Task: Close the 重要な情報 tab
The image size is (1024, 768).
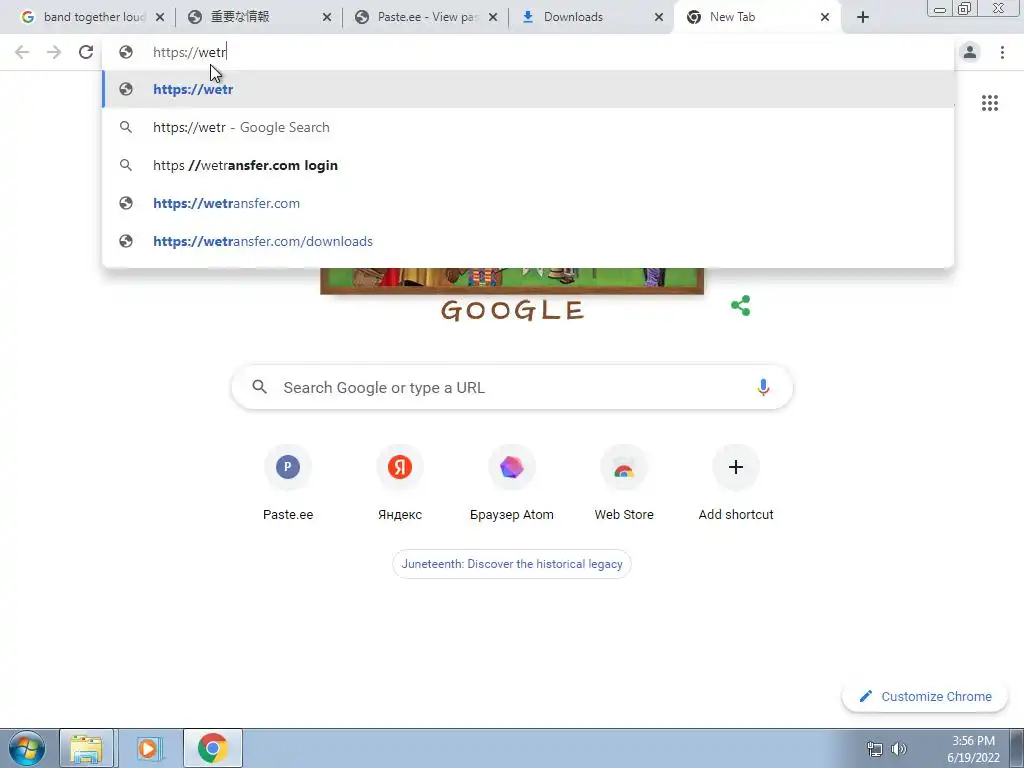Action: point(327,17)
